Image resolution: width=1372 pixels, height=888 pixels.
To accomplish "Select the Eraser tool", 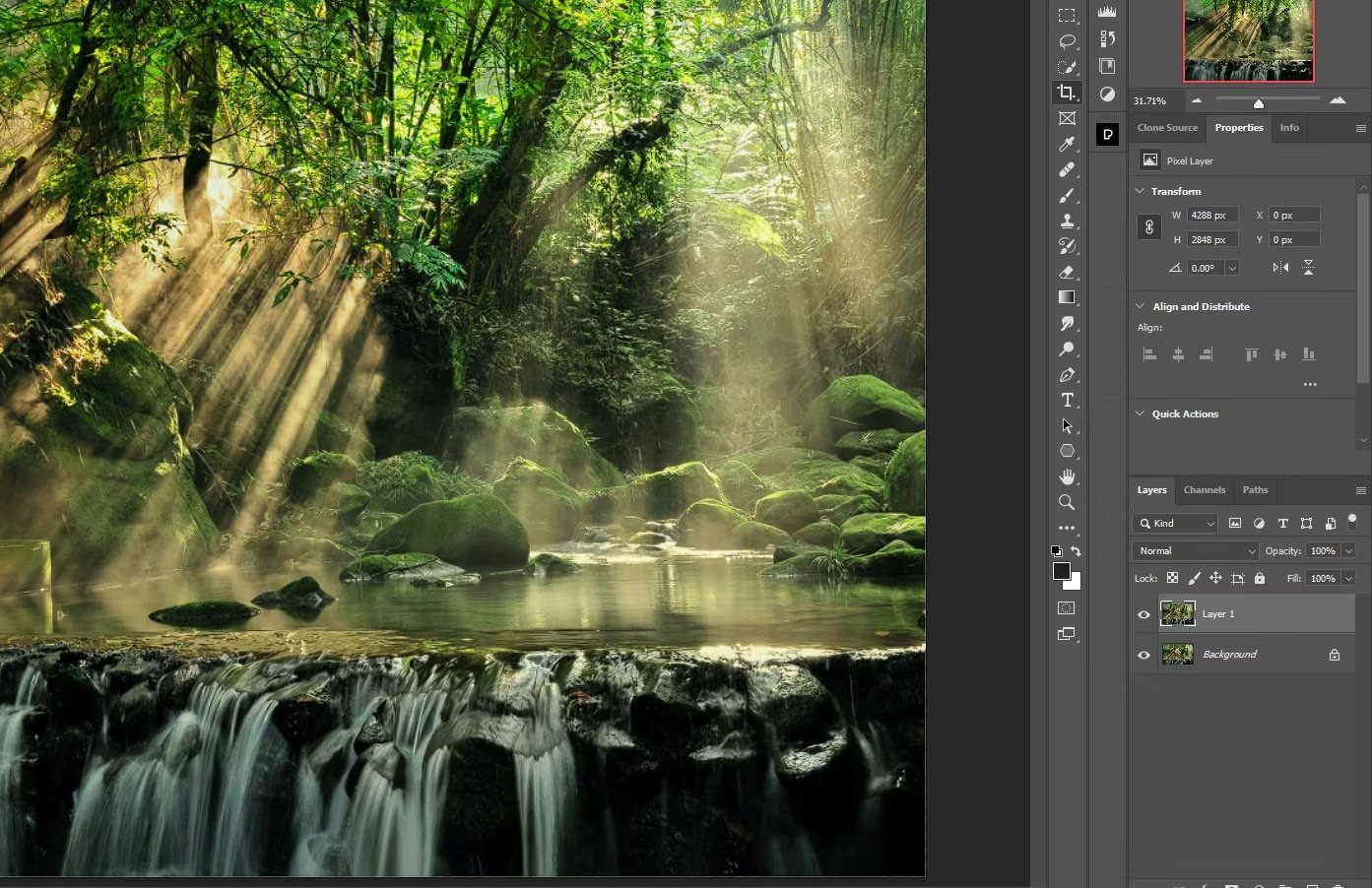I will click(1067, 272).
